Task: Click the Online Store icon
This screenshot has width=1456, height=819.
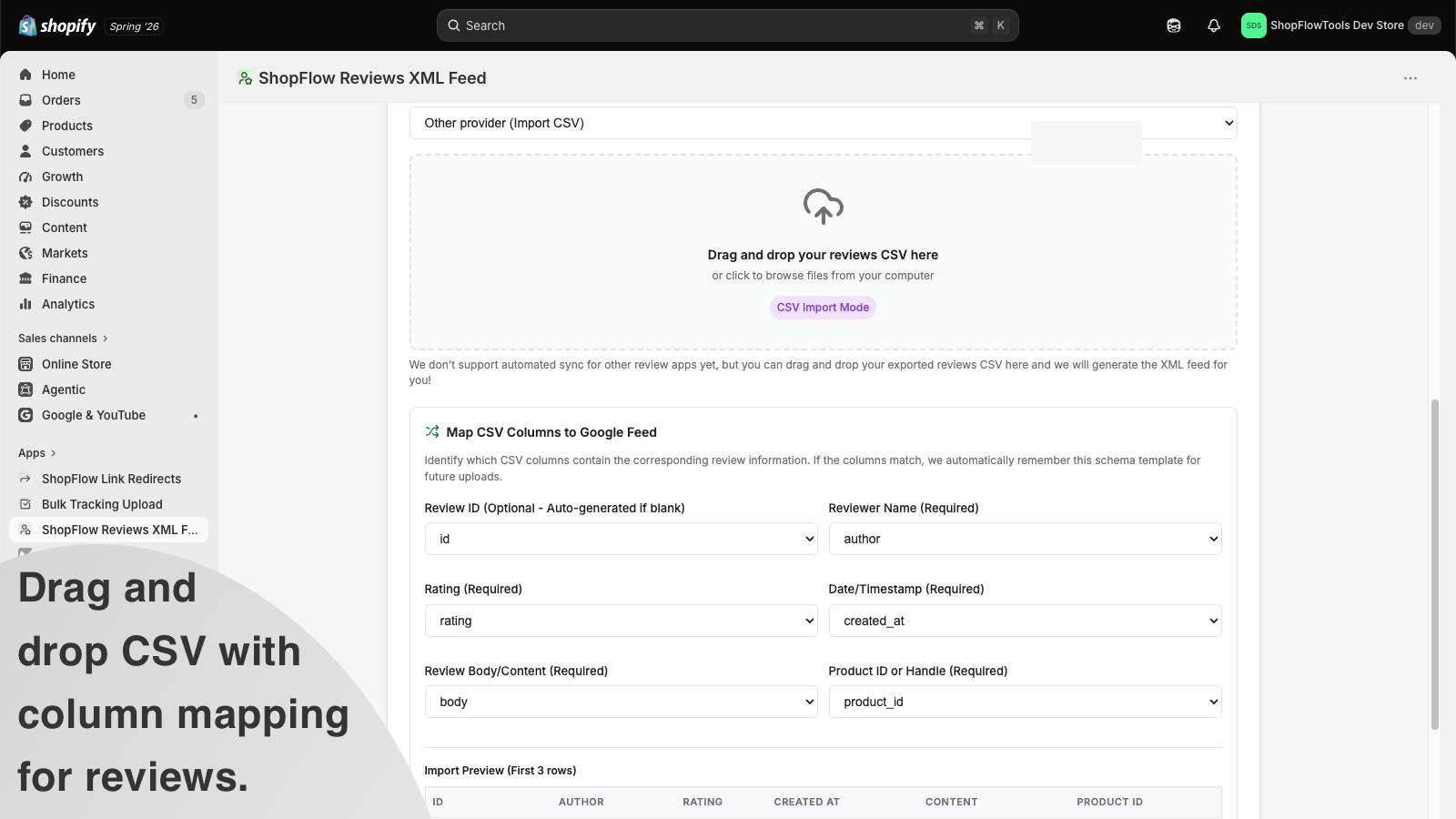Action: pyautogui.click(x=25, y=364)
